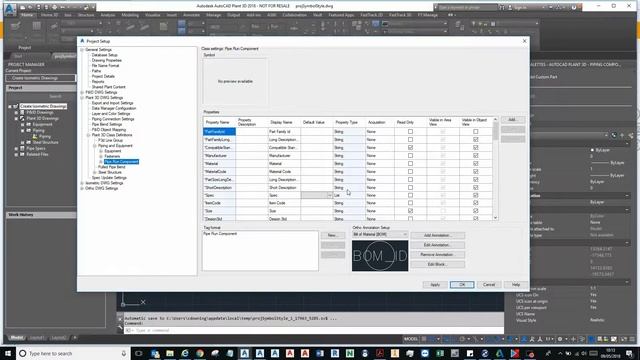Launch Internet Explorer from the taskbar
This screenshot has height=360, width=640.
coord(185,353)
